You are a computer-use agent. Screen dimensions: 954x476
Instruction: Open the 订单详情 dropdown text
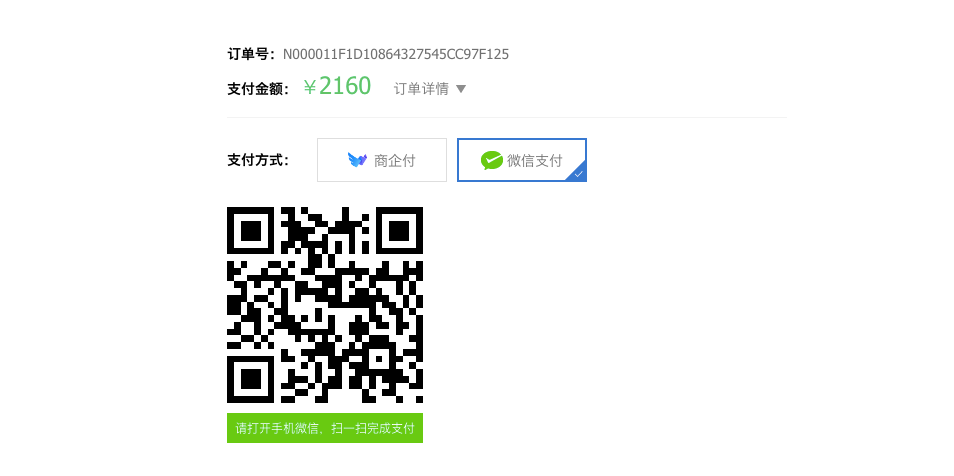pos(421,89)
